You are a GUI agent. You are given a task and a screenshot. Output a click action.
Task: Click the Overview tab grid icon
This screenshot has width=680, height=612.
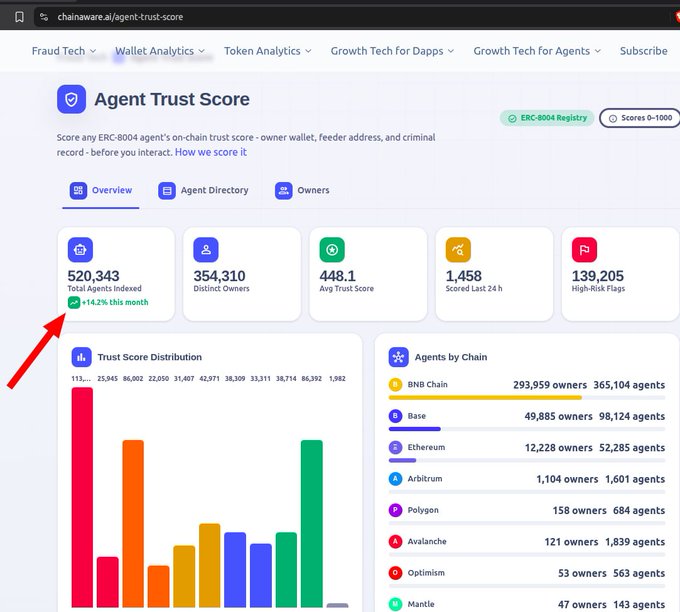coord(78,190)
